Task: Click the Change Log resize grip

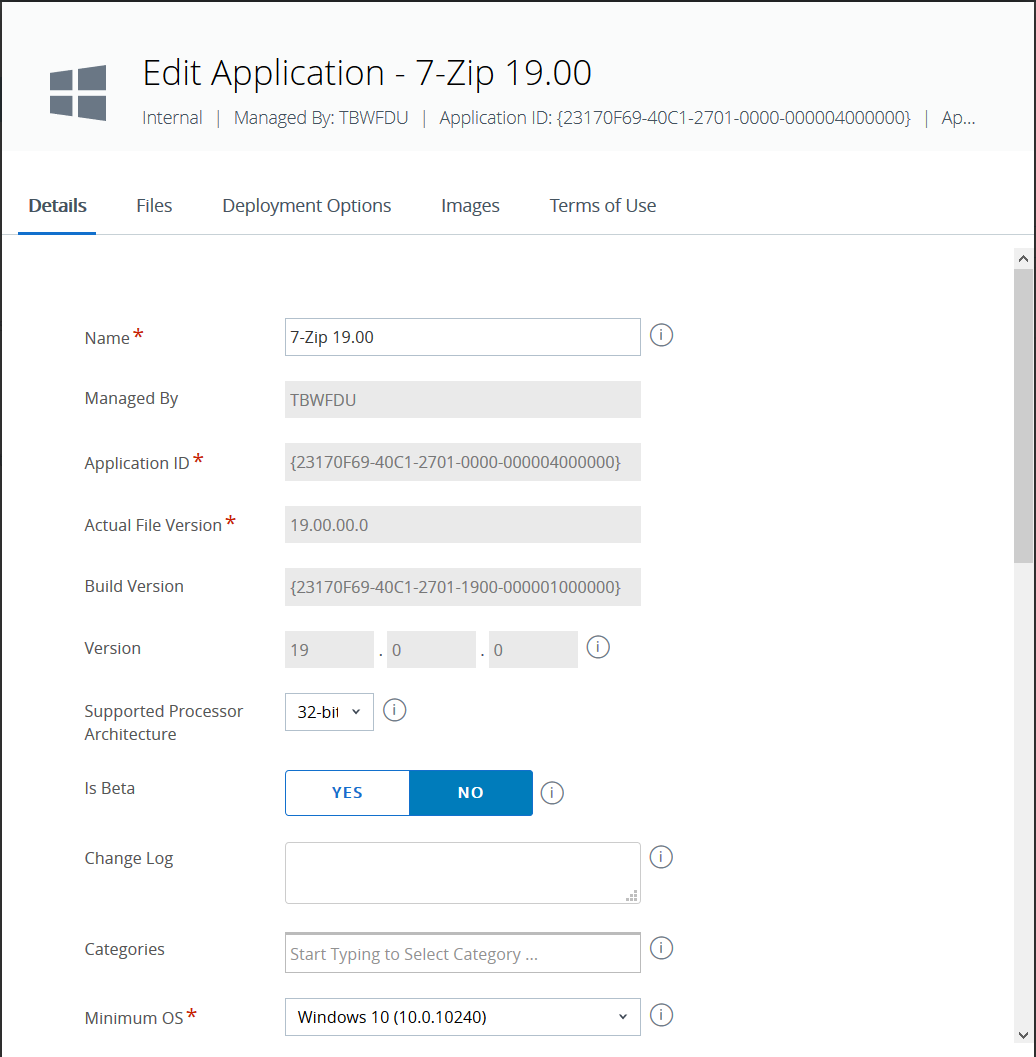Action: 632,896
